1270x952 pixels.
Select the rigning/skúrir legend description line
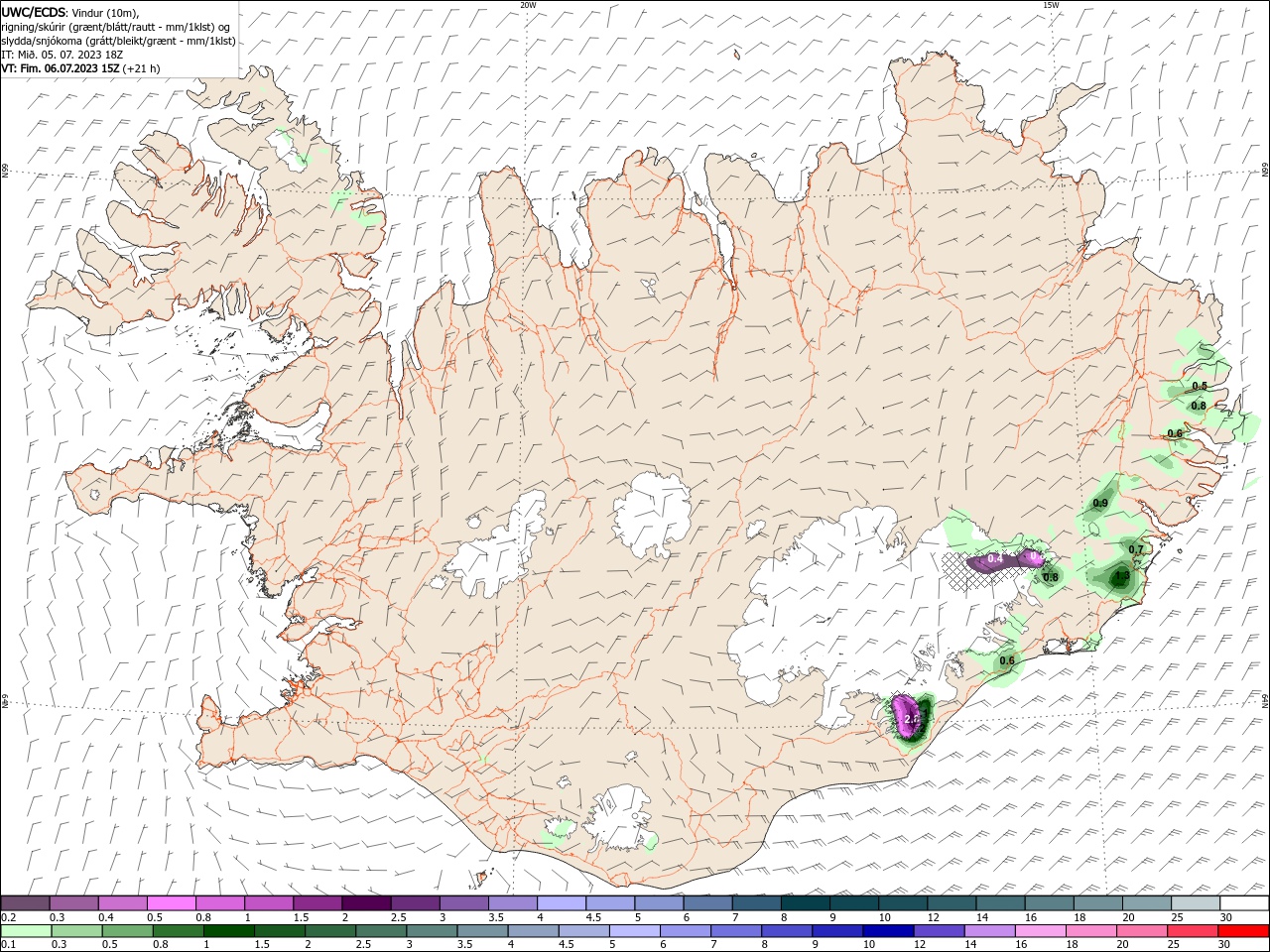tap(116, 27)
